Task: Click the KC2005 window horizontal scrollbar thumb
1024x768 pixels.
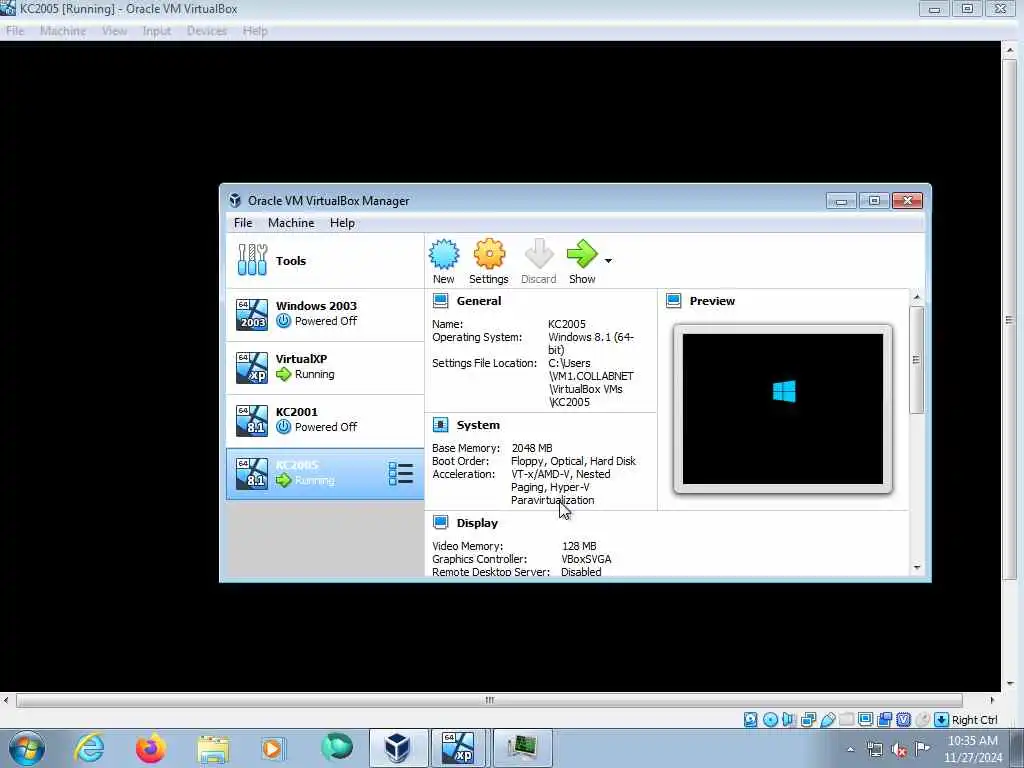Action: click(489, 700)
